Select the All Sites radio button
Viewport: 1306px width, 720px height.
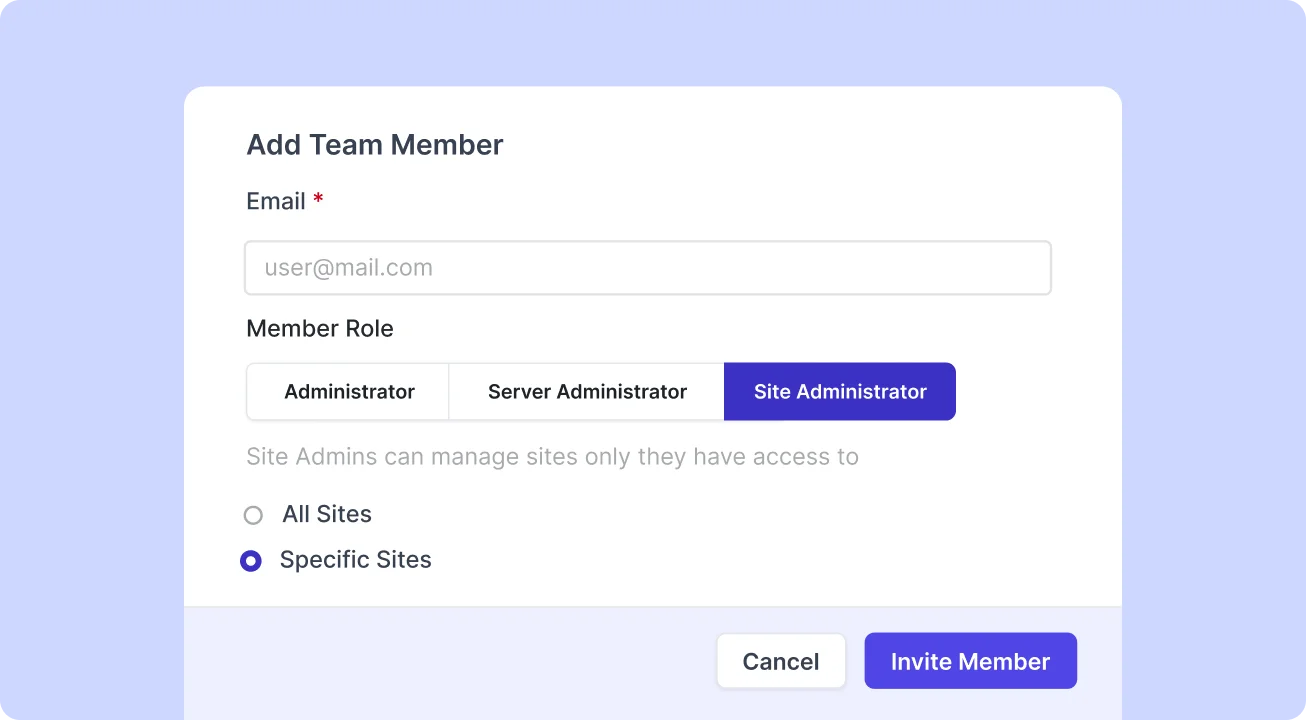click(253, 515)
